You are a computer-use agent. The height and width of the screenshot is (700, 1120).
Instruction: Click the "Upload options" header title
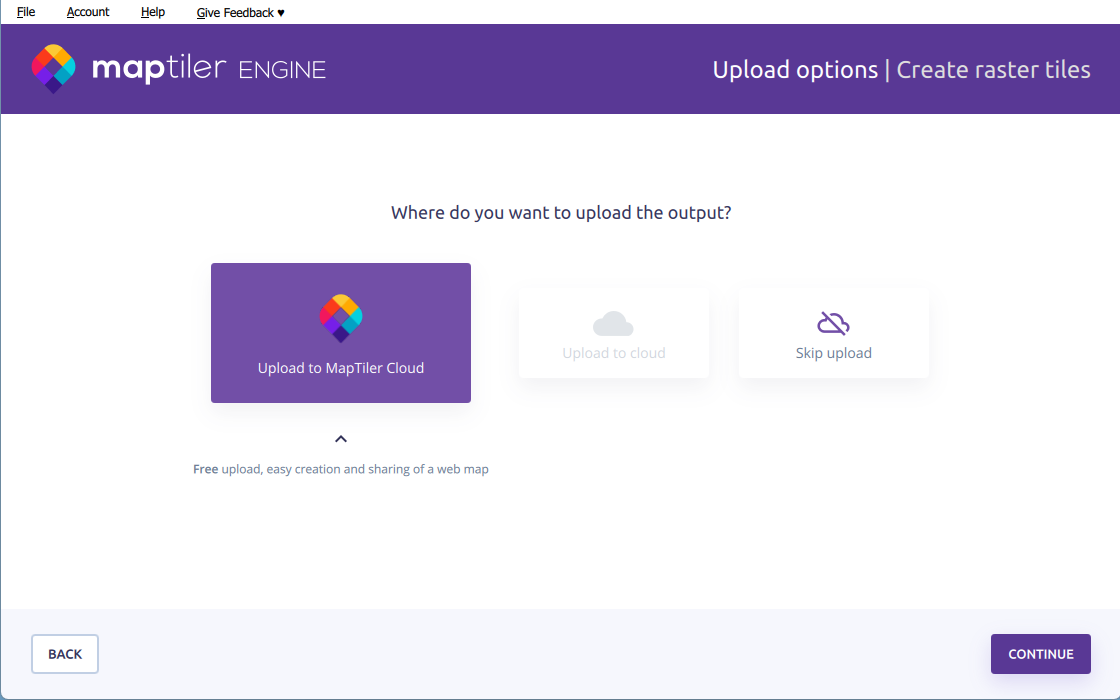(x=795, y=70)
